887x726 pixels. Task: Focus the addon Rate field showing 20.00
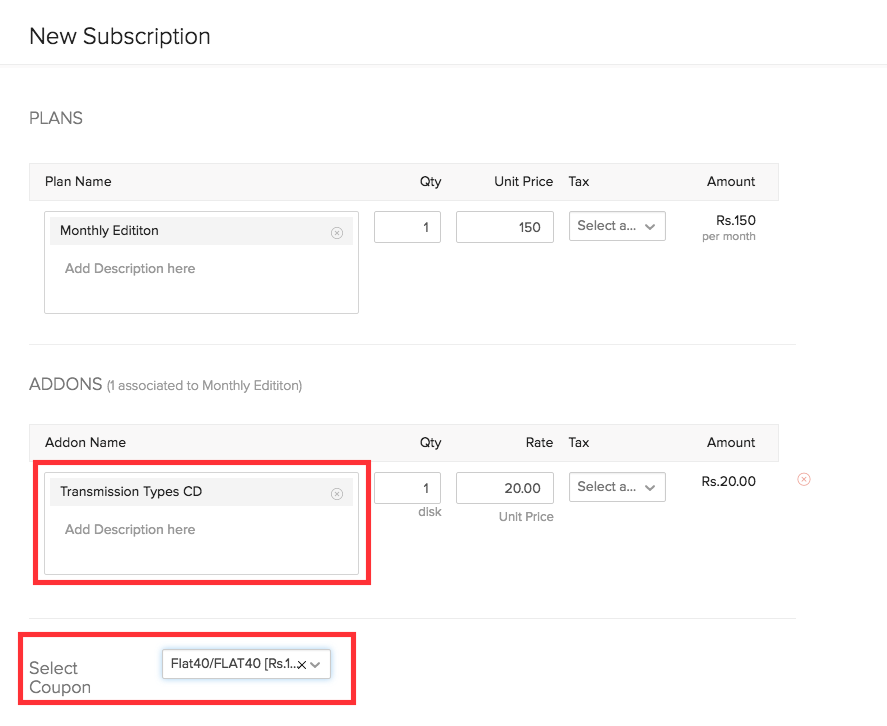click(x=504, y=488)
